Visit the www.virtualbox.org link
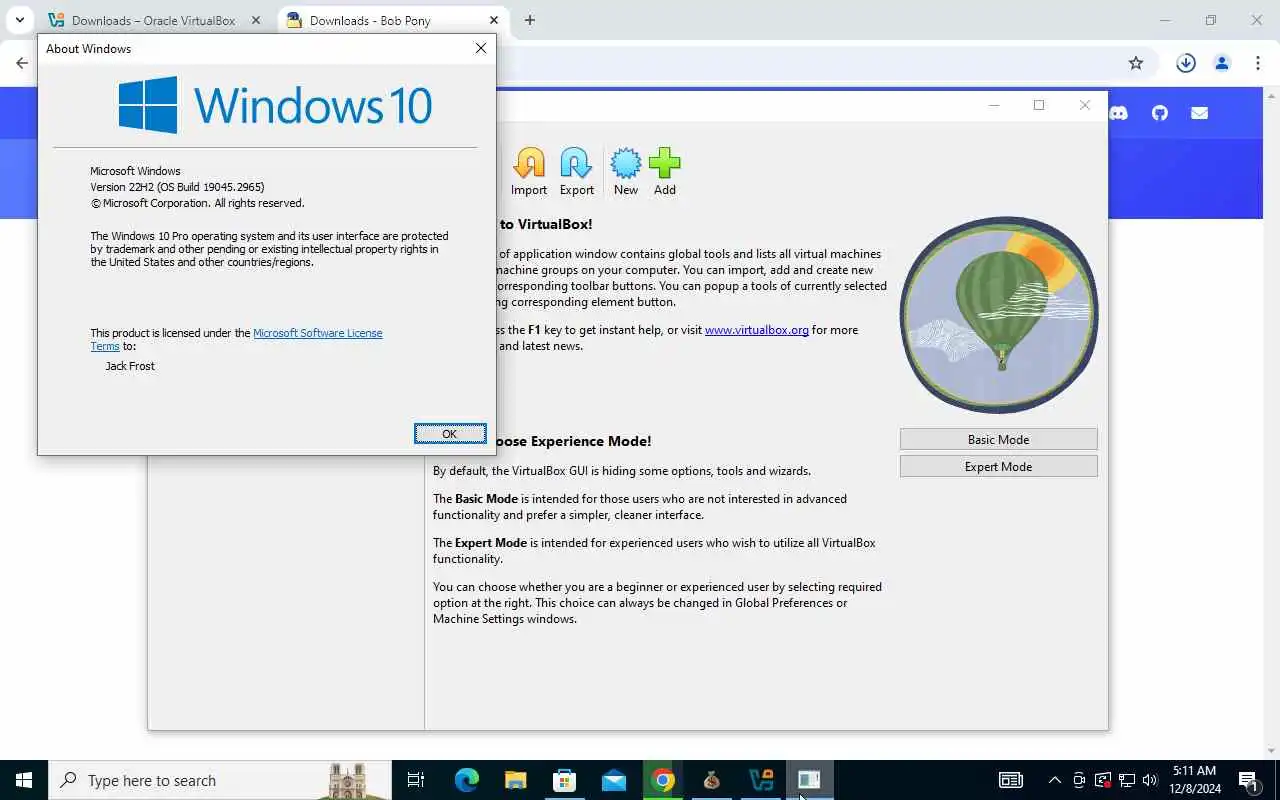 tap(757, 330)
